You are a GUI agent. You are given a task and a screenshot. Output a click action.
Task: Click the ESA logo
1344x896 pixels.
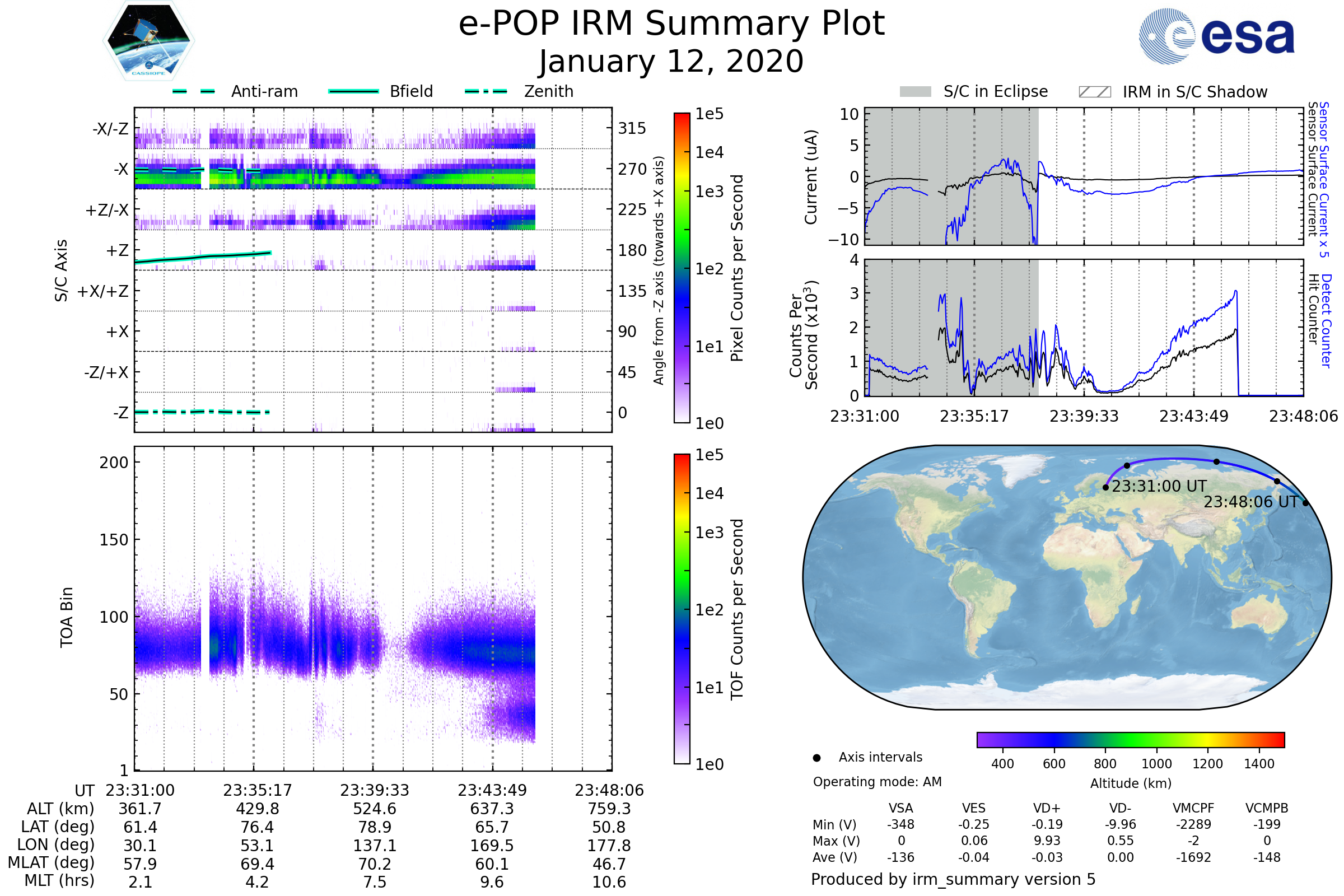[1216, 35]
